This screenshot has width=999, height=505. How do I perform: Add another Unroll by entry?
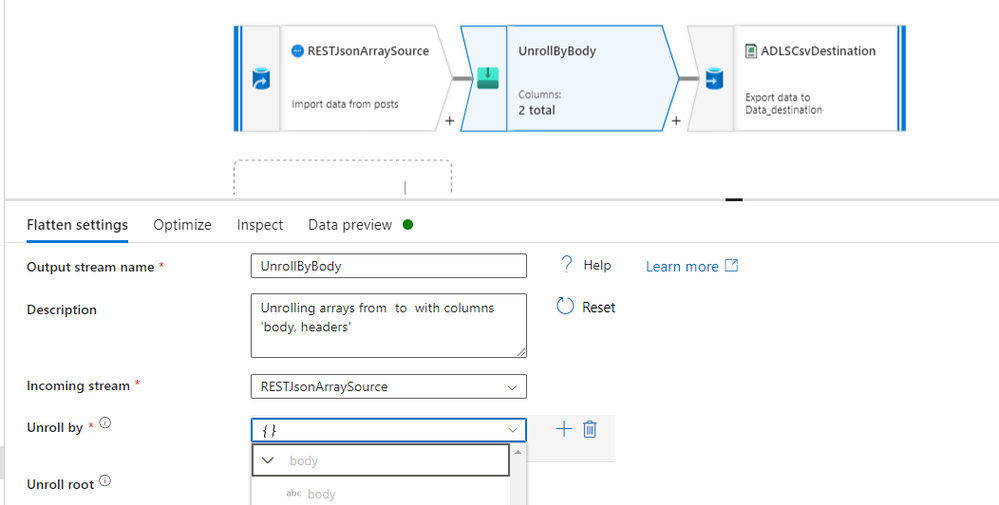pyautogui.click(x=563, y=429)
